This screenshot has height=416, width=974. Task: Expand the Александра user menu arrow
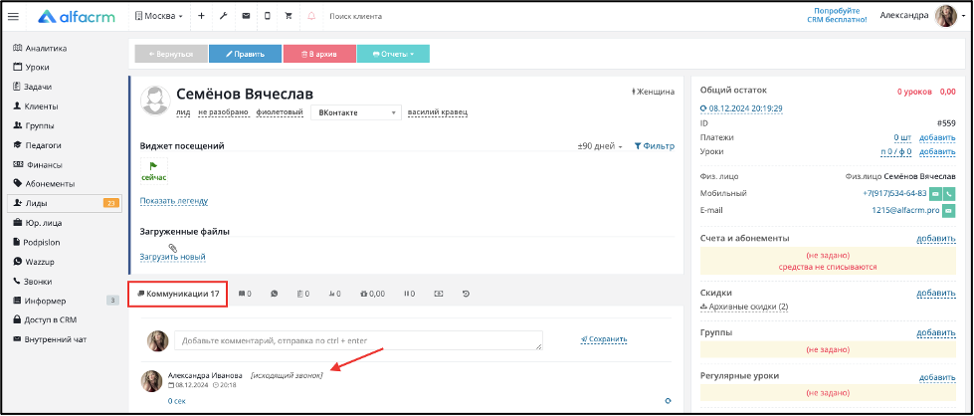tap(963, 16)
